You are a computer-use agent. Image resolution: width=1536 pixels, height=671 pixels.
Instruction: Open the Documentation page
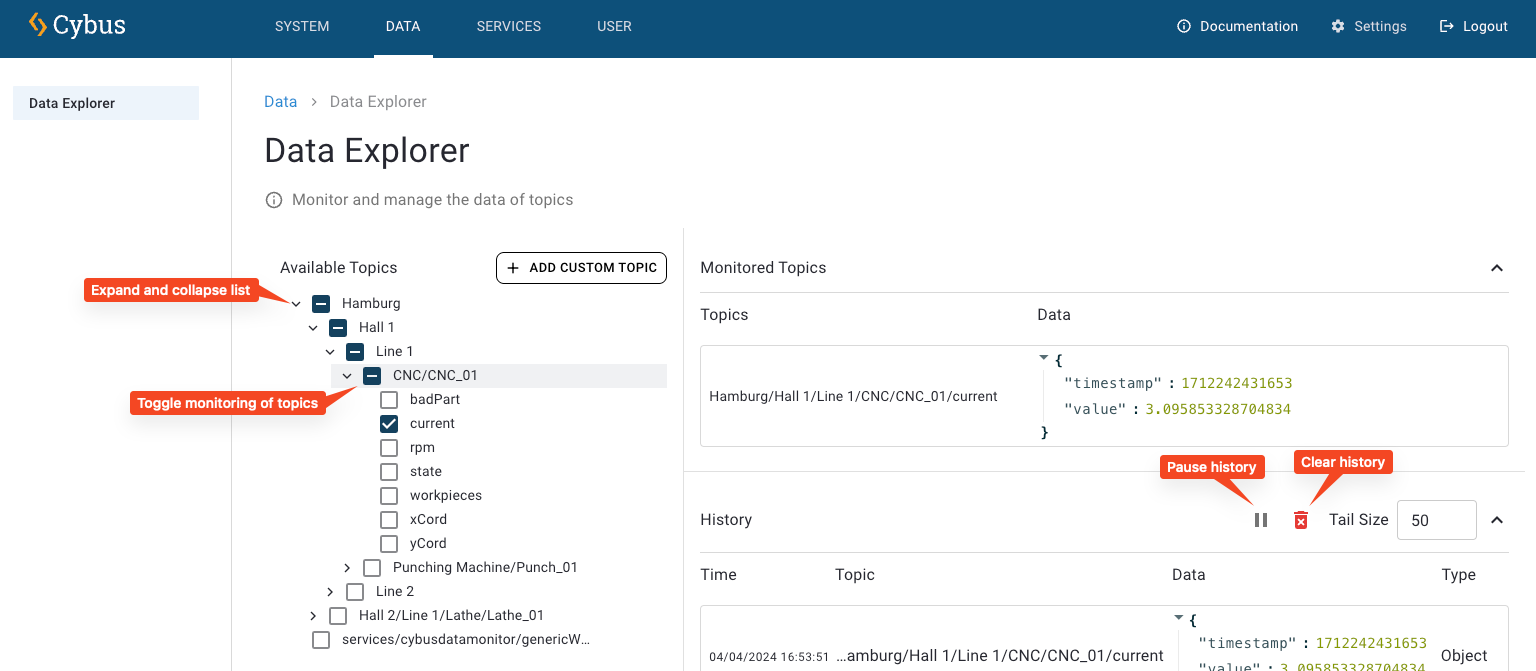coord(1237,26)
